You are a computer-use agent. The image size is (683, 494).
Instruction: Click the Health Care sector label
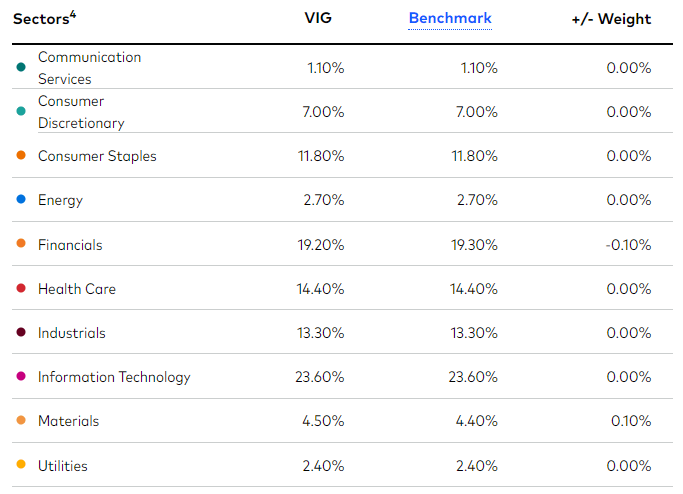click(77, 289)
